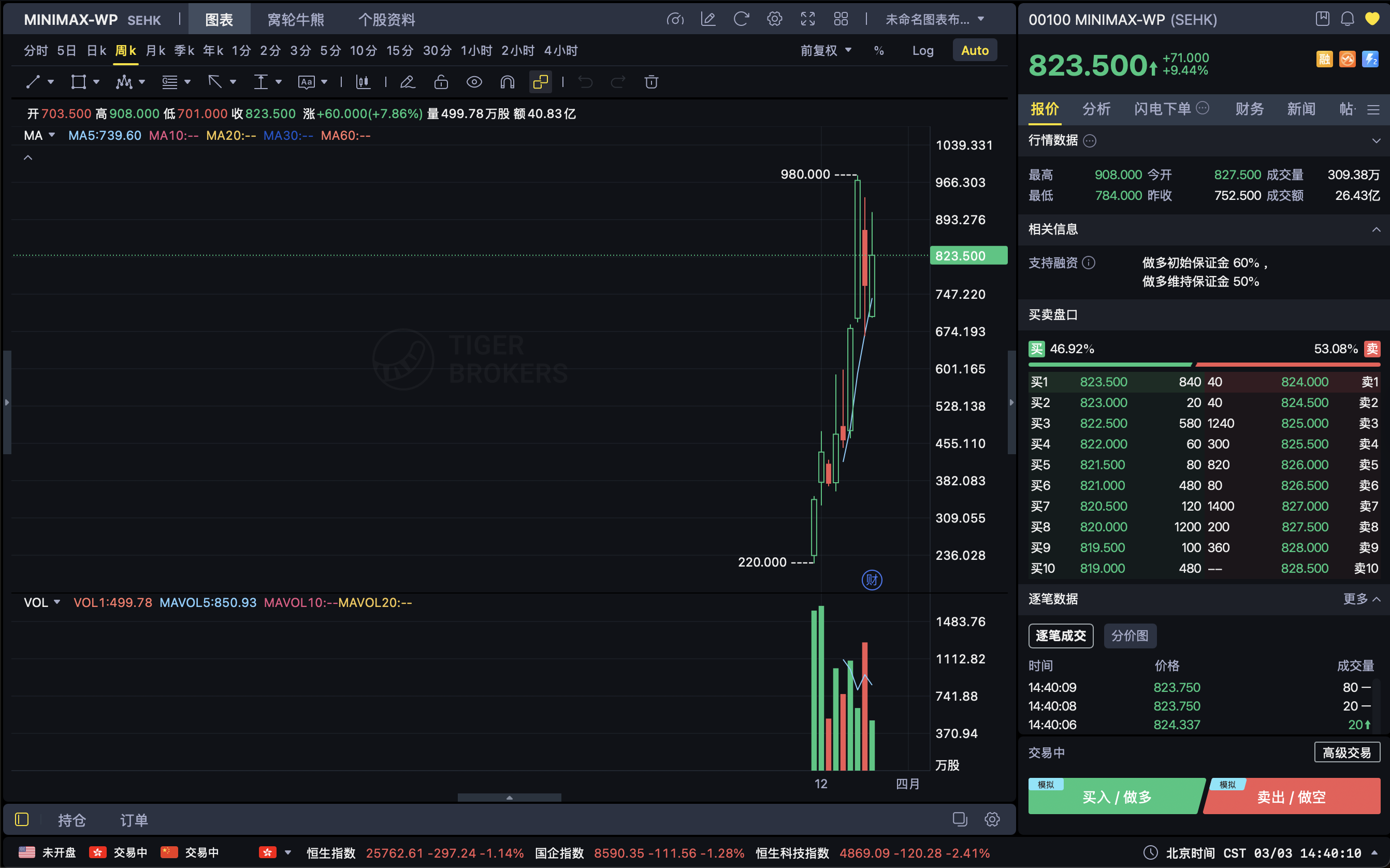Click the 买入 / 做多 button
The image size is (1390, 868).
[x=1116, y=797]
